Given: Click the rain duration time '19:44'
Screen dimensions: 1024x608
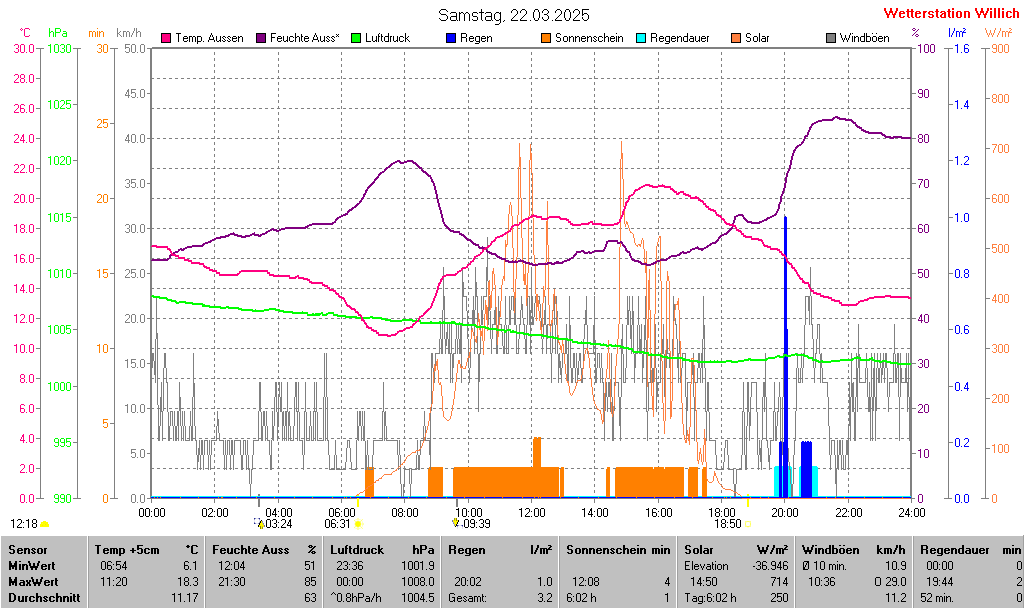Looking at the screenshot, I should click(x=940, y=581).
